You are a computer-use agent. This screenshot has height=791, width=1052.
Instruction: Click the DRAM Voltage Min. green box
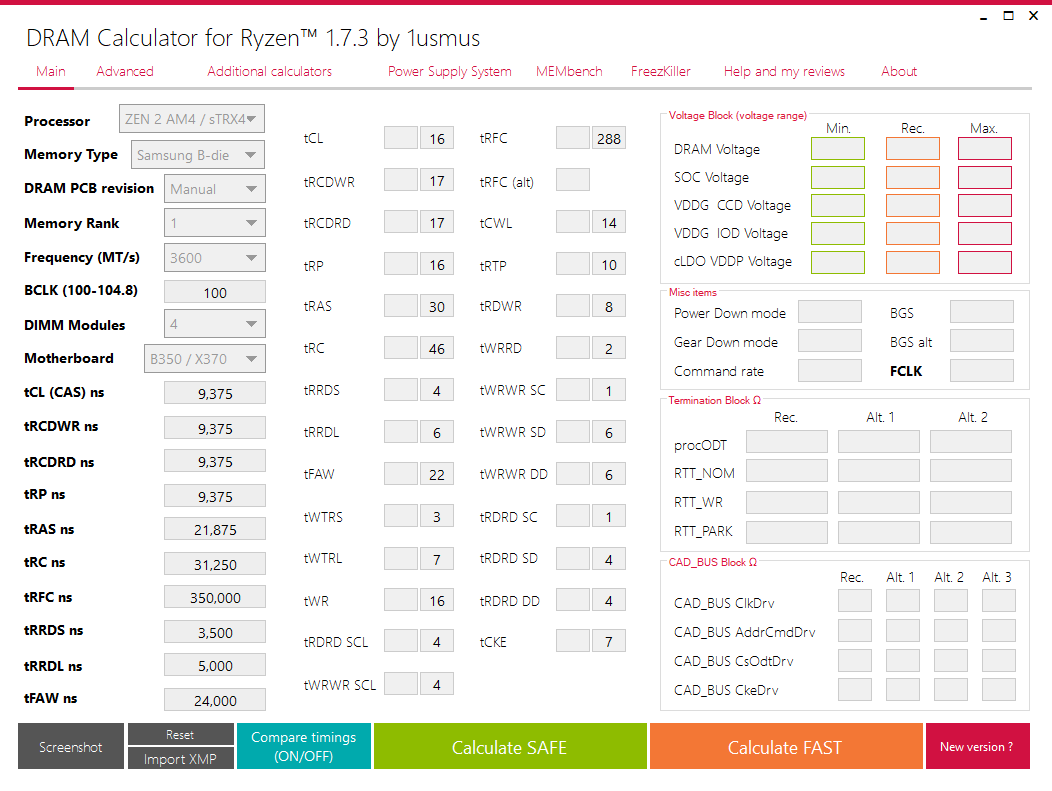838,149
